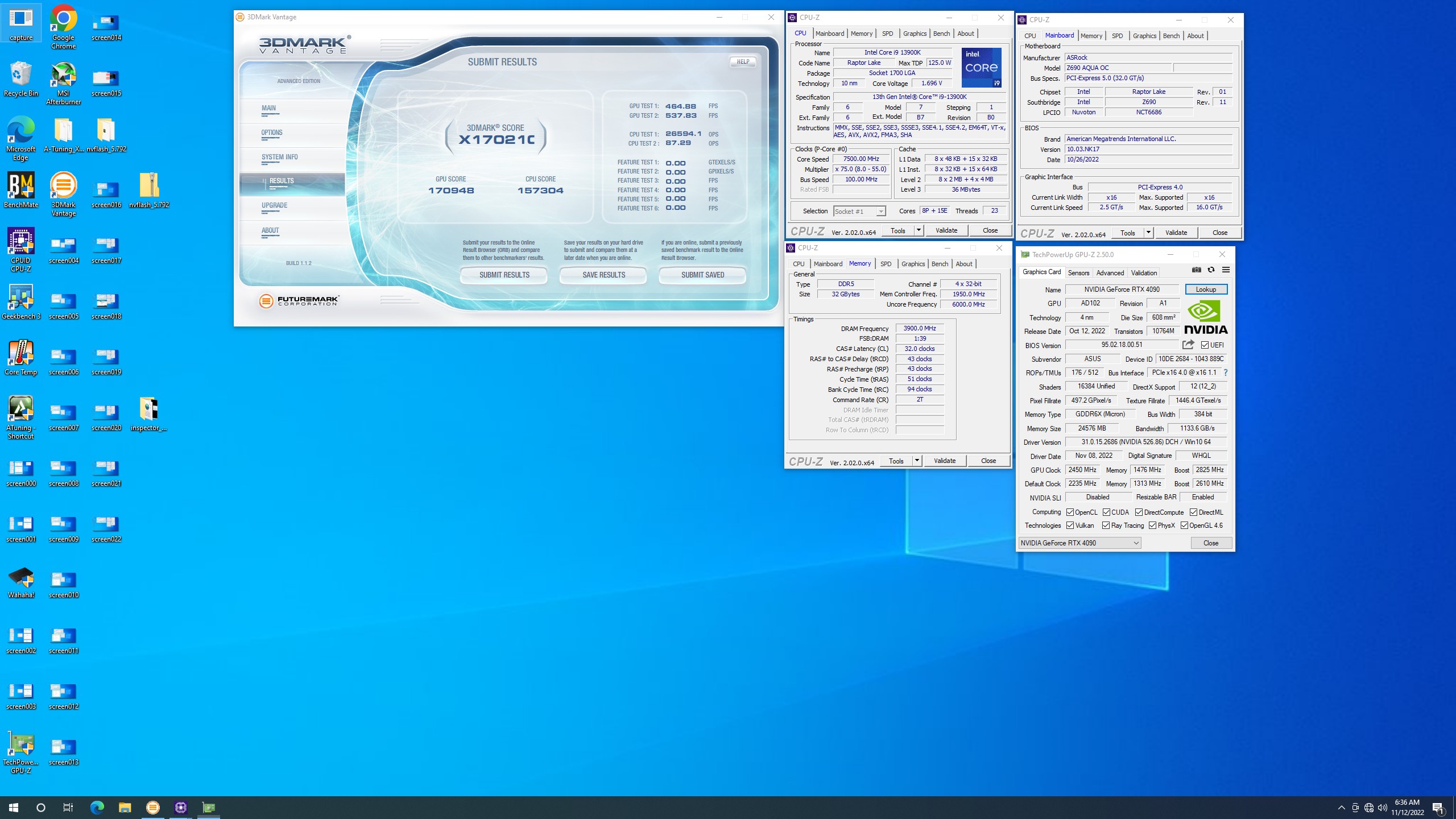Image resolution: width=1456 pixels, height=819 pixels.
Task: Click the Save Results button in 3DMark Vantage
Action: click(603, 275)
